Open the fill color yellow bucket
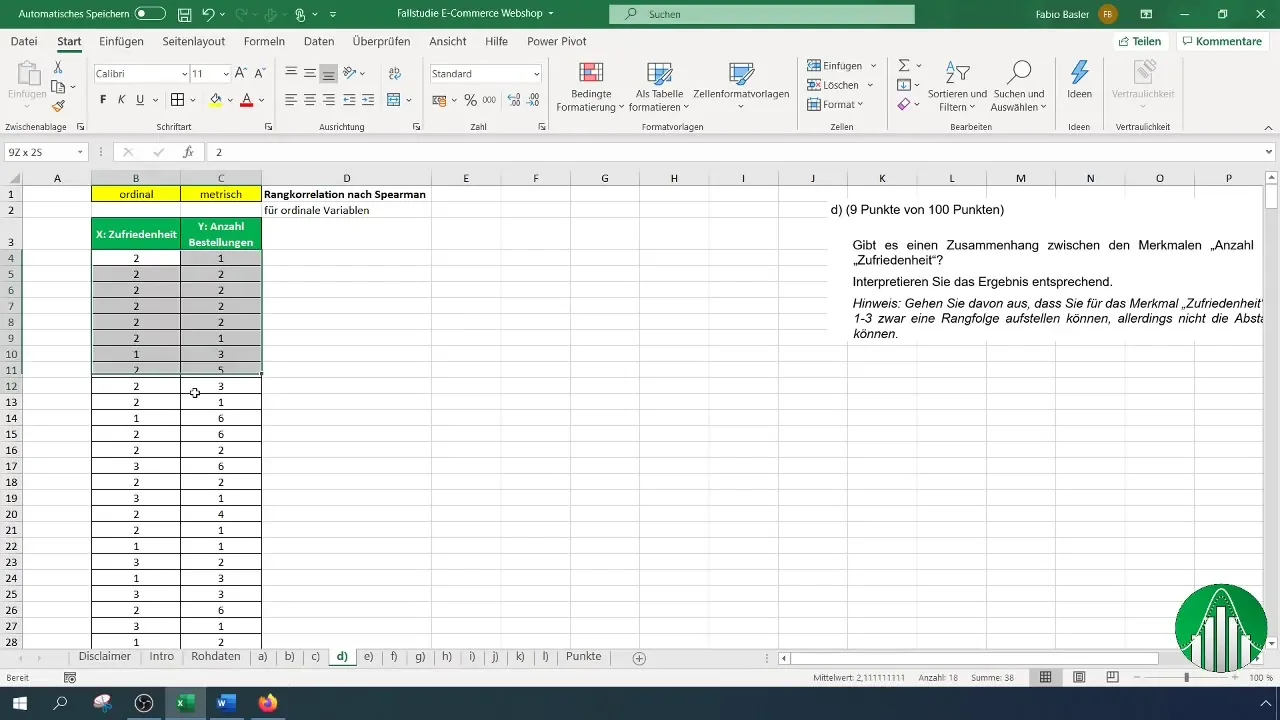 tap(215, 100)
